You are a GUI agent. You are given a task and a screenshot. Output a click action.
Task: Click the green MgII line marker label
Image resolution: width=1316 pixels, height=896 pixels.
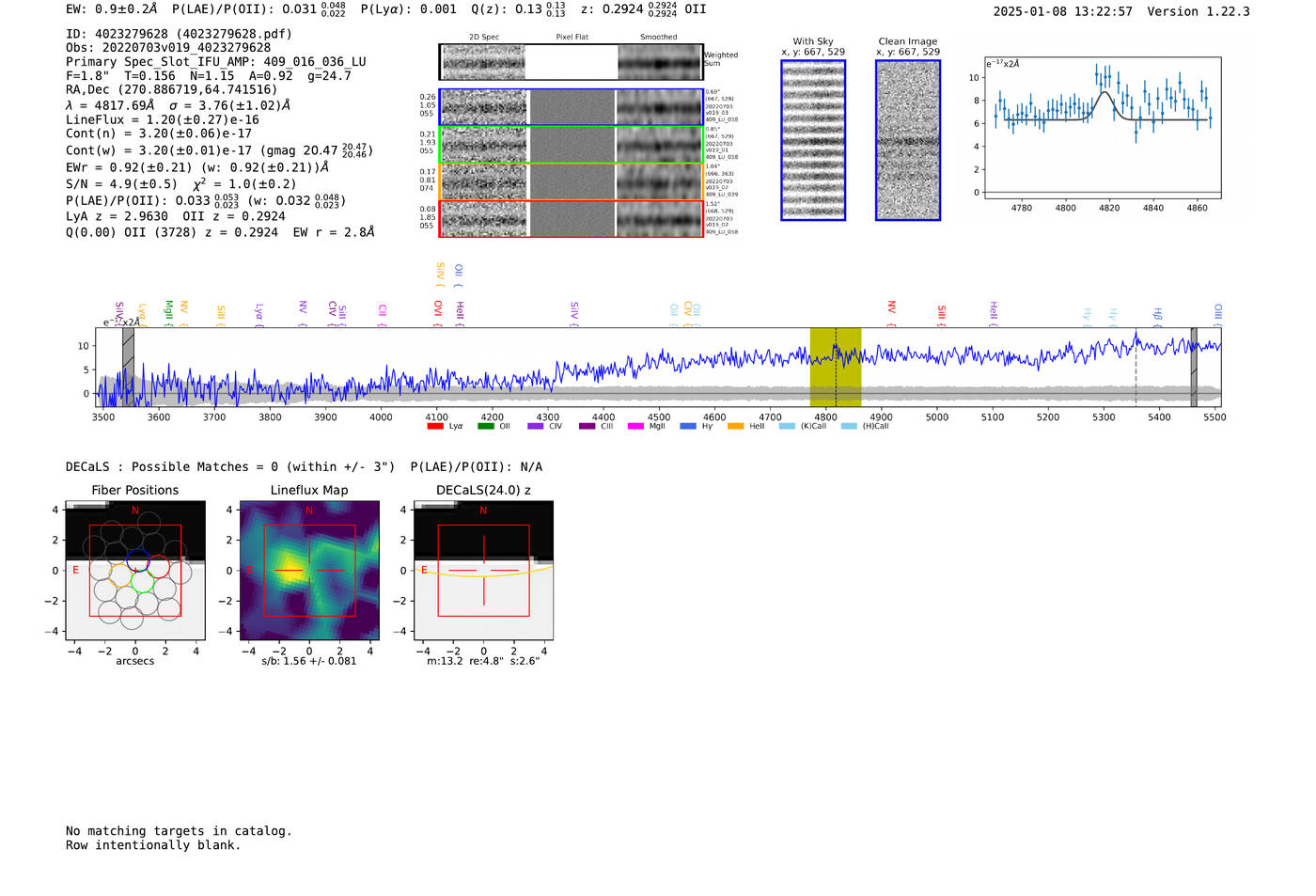click(168, 313)
